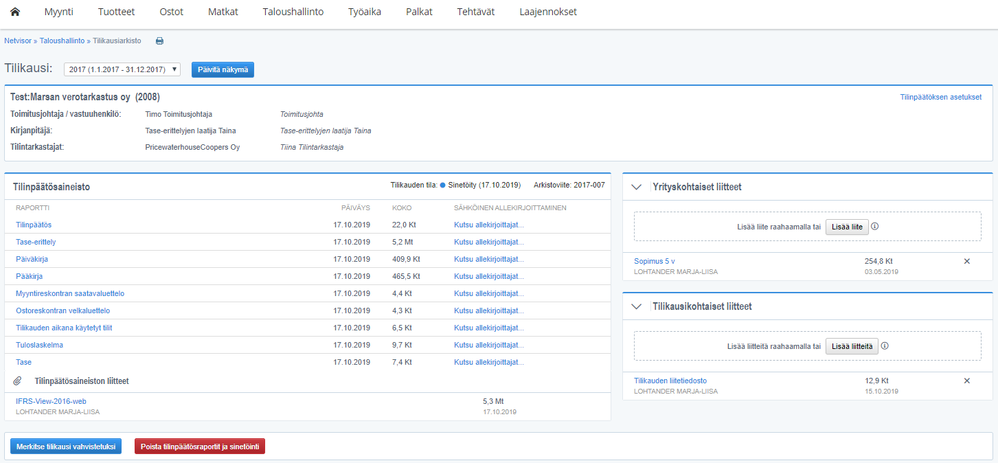Screen dimensions: 998x463
Task: Click Kutsu allekirjoittajat for Pääkirja
Action: click(x=489, y=276)
